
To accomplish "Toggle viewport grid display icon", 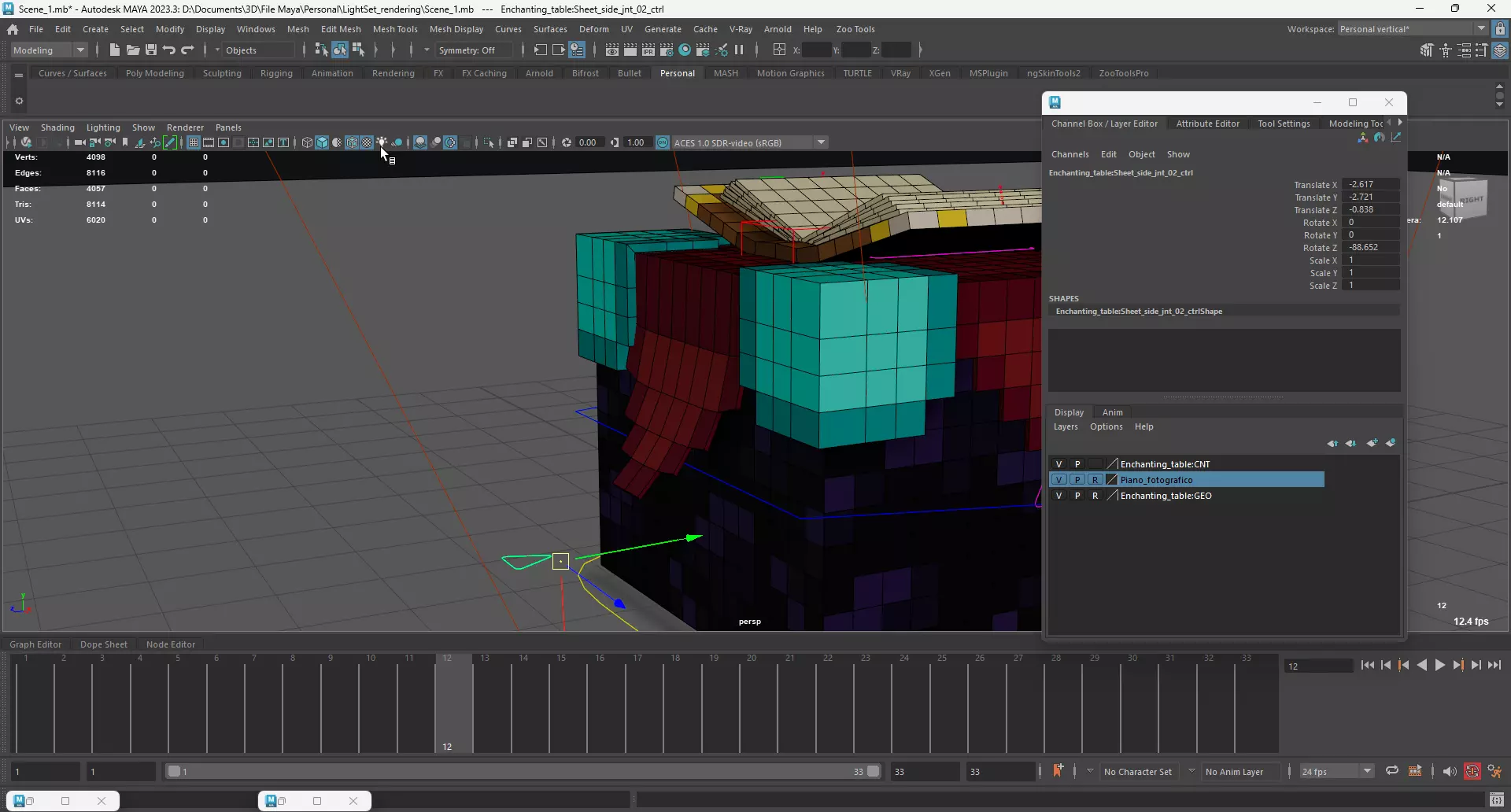I will pos(193,142).
